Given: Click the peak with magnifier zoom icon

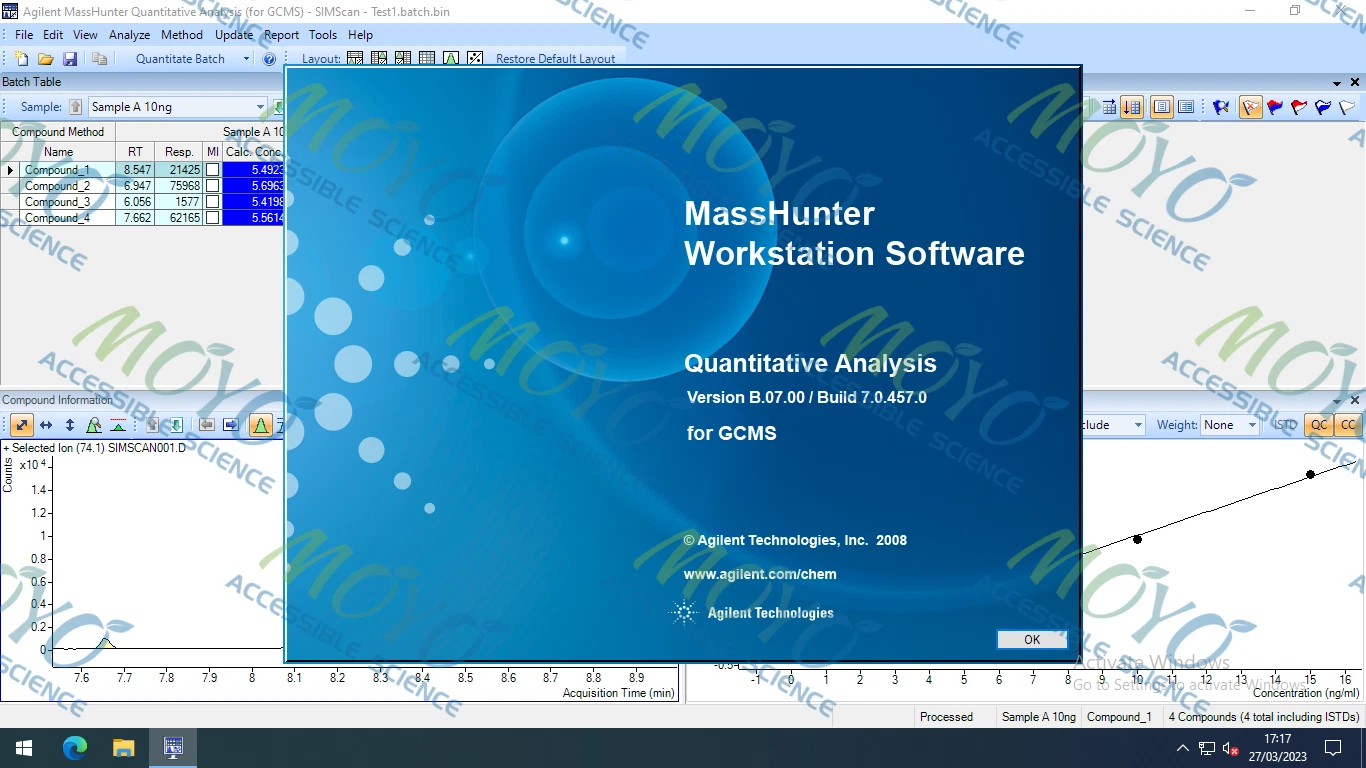Looking at the screenshot, I should click(x=94, y=425).
